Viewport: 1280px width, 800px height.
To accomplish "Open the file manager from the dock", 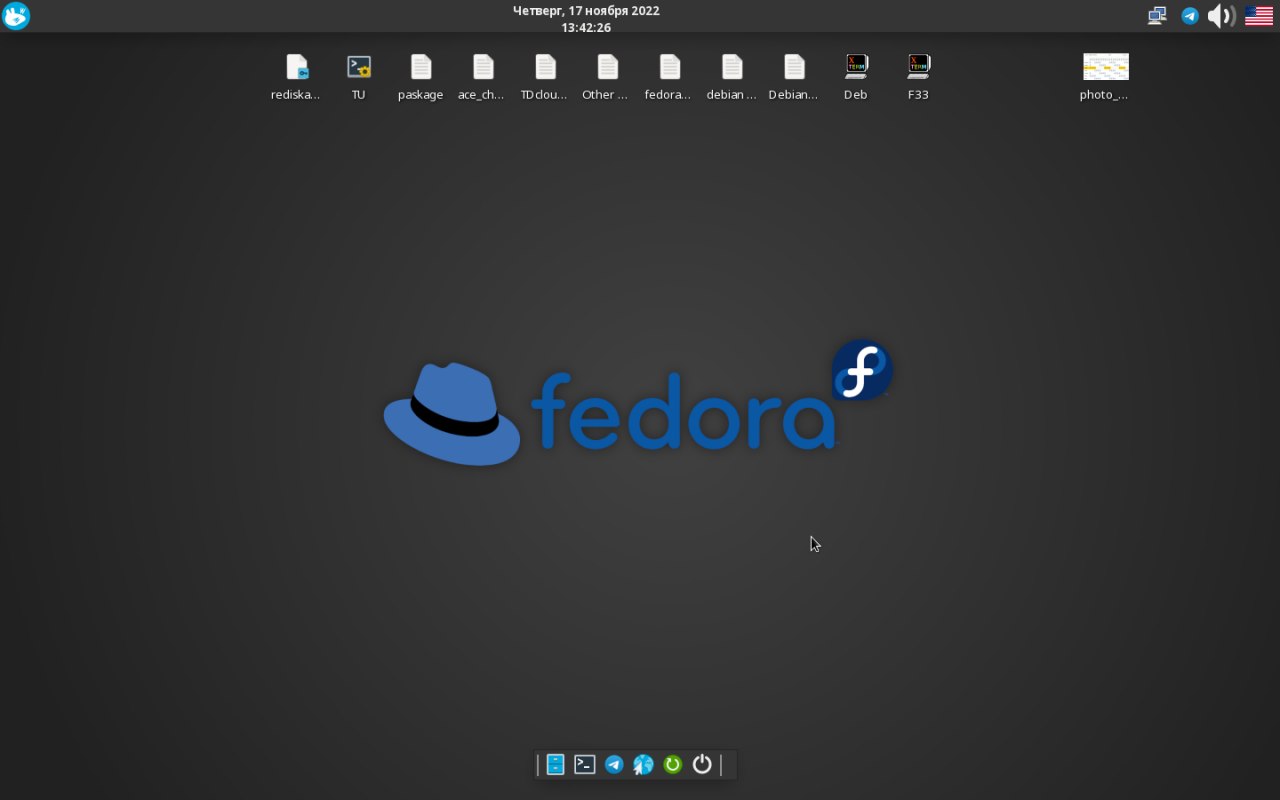I will pos(556,765).
